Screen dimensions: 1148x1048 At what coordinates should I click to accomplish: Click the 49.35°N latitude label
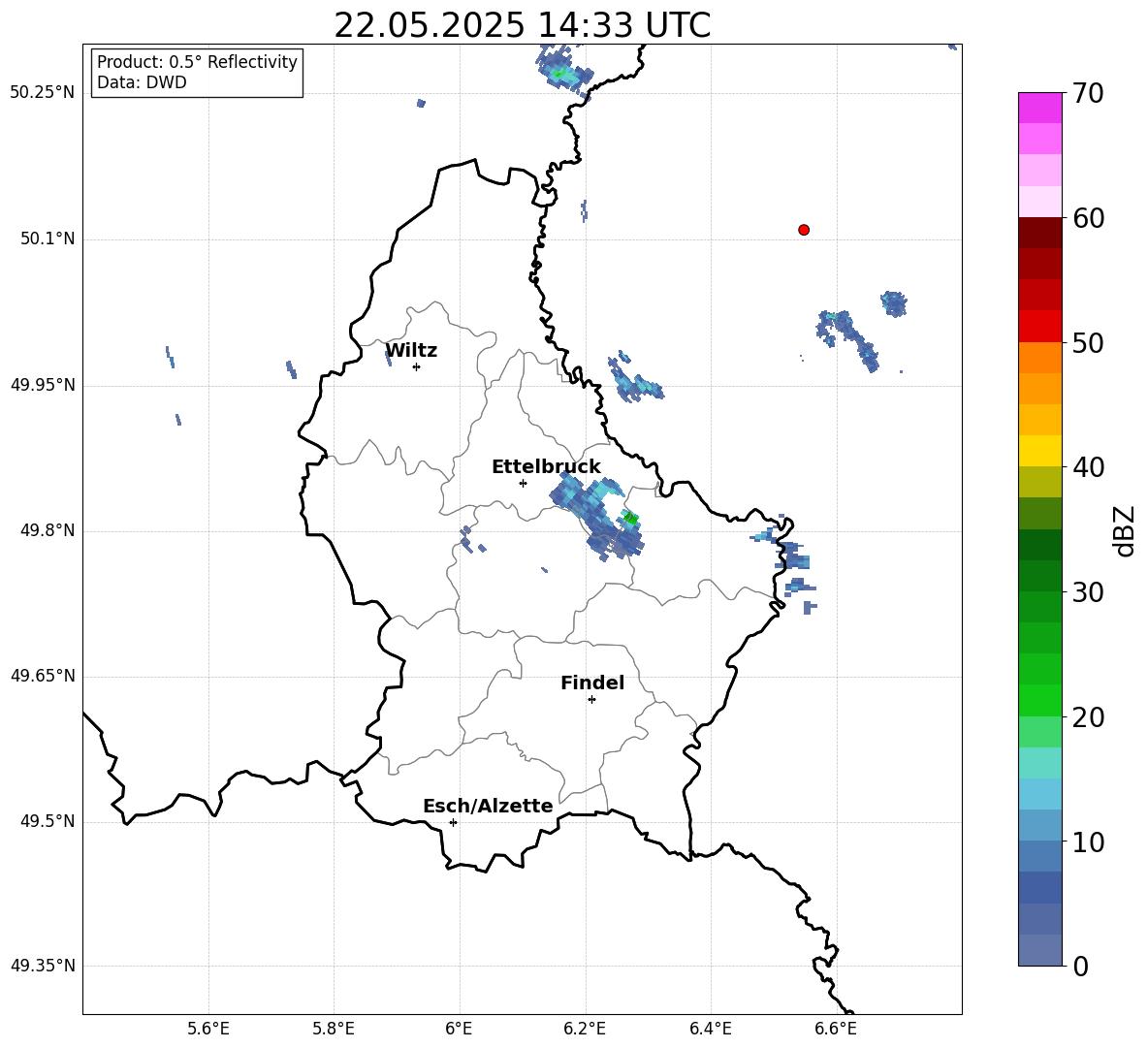pos(42,966)
